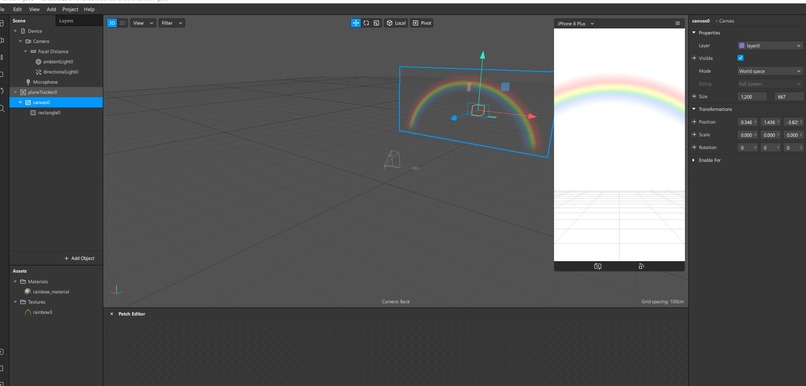Switch viewport to 3D mode
Viewport: 806px width, 386px height.
pos(112,23)
